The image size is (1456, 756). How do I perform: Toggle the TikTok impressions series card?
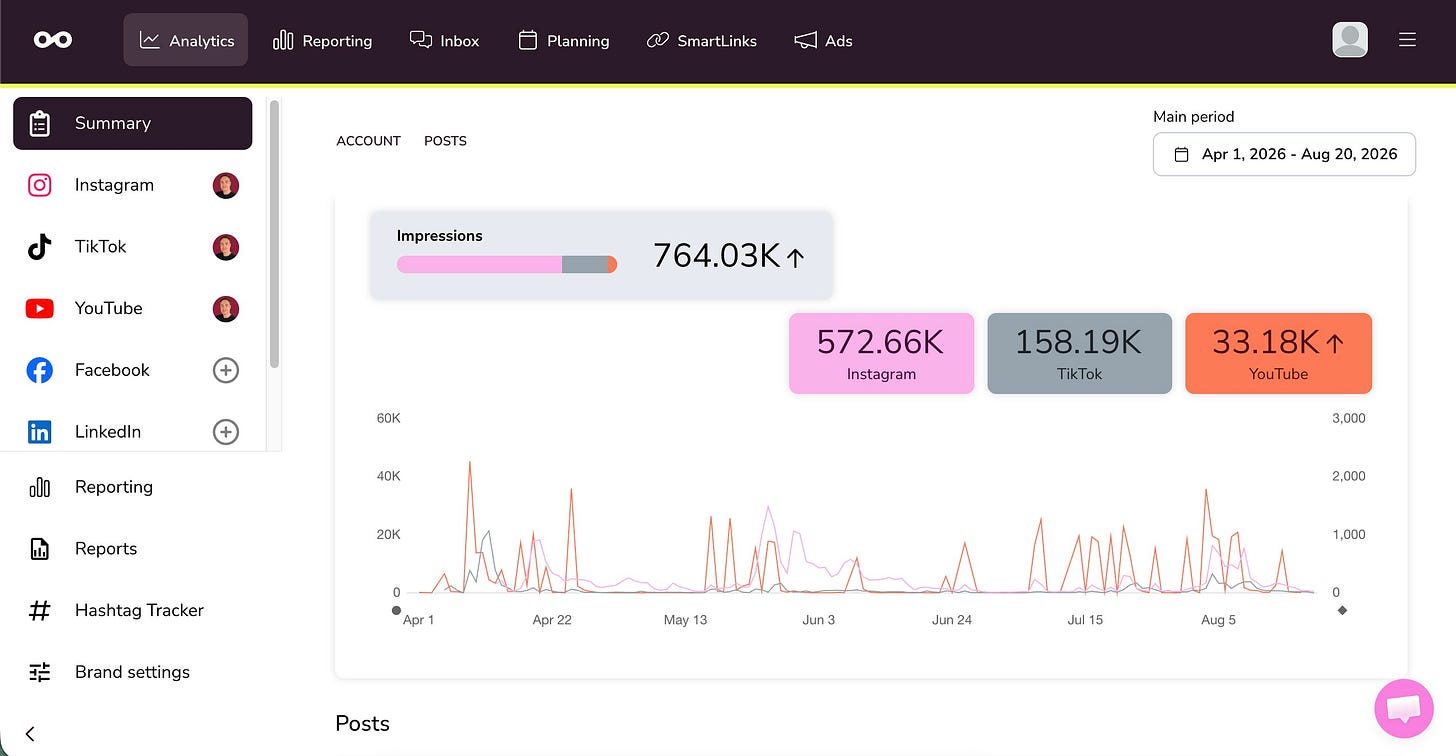pyautogui.click(x=1079, y=353)
